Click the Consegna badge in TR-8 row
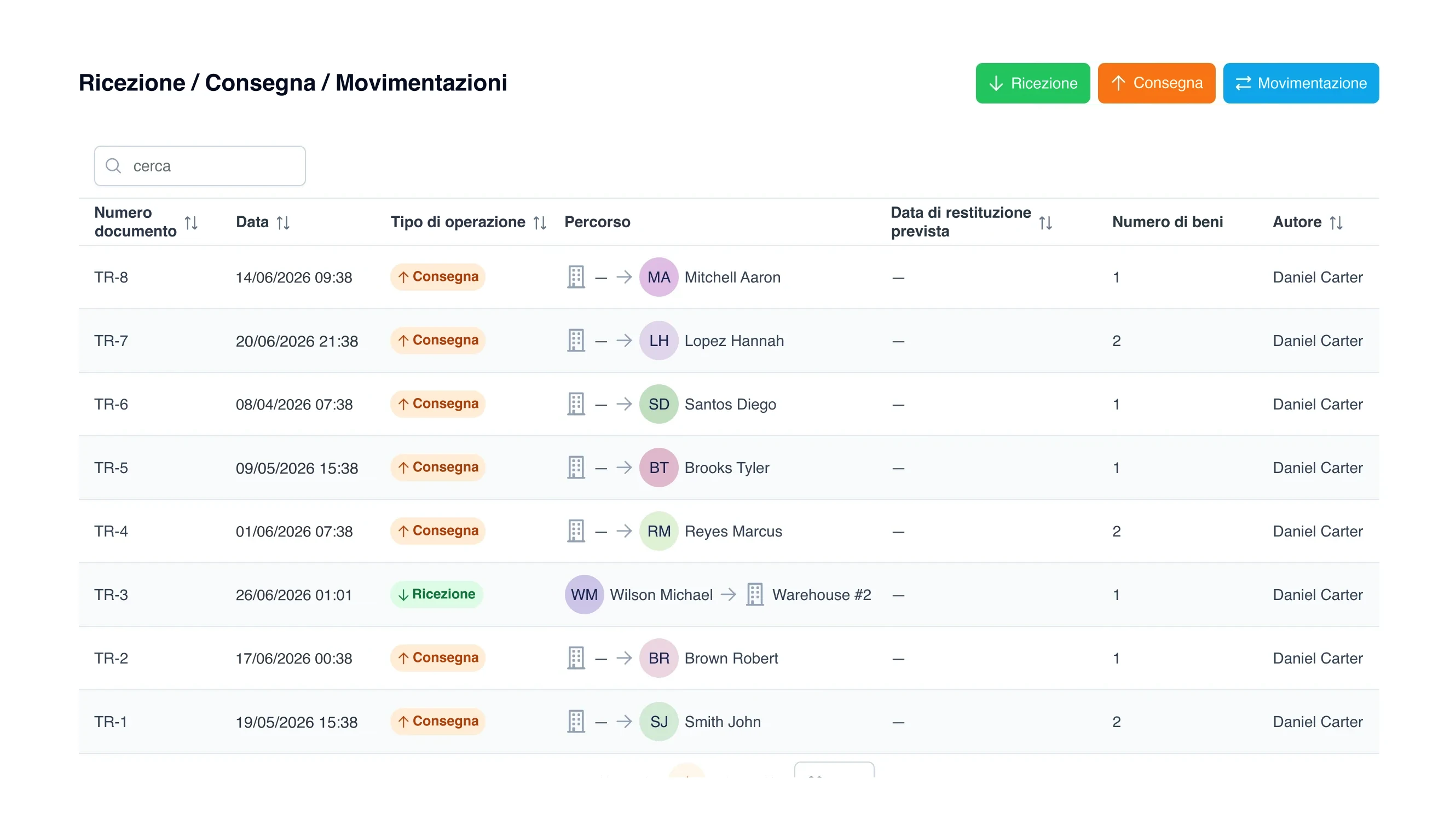This screenshot has height=819, width=1456. 437,277
